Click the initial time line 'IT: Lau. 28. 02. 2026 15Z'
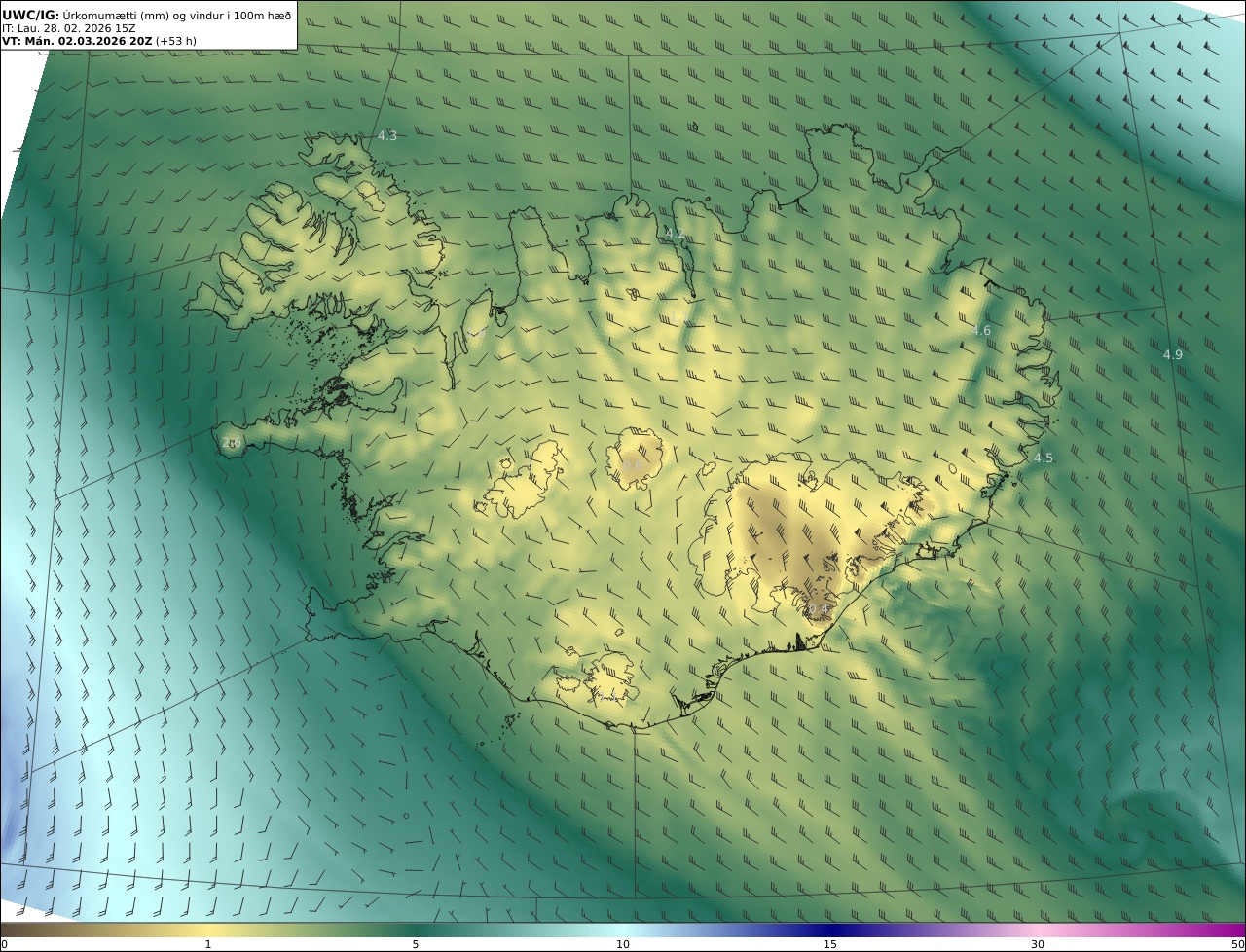Image resolution: width=1246 pixels, height=952 pixels. (69, 28)
